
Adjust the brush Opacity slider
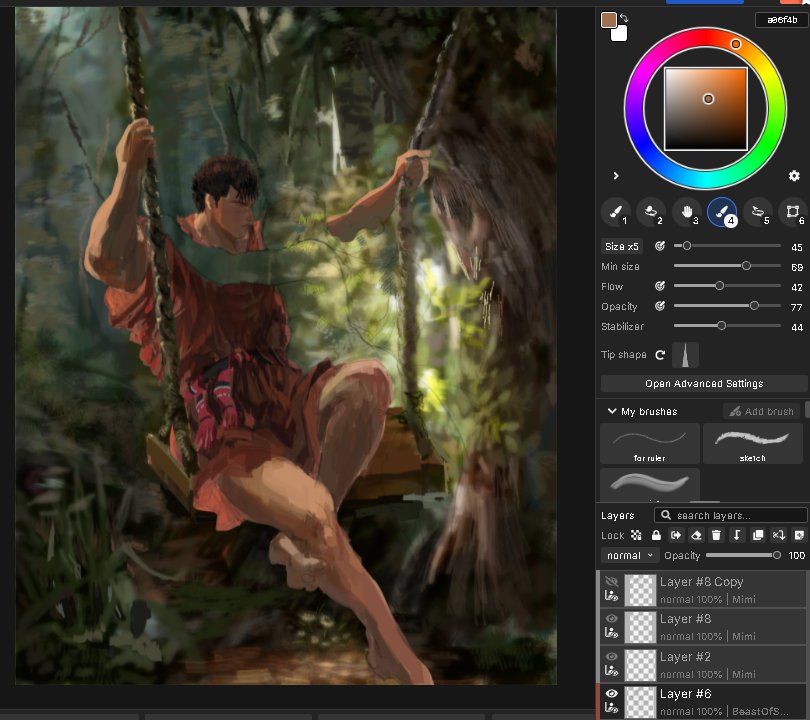[727, 306]
